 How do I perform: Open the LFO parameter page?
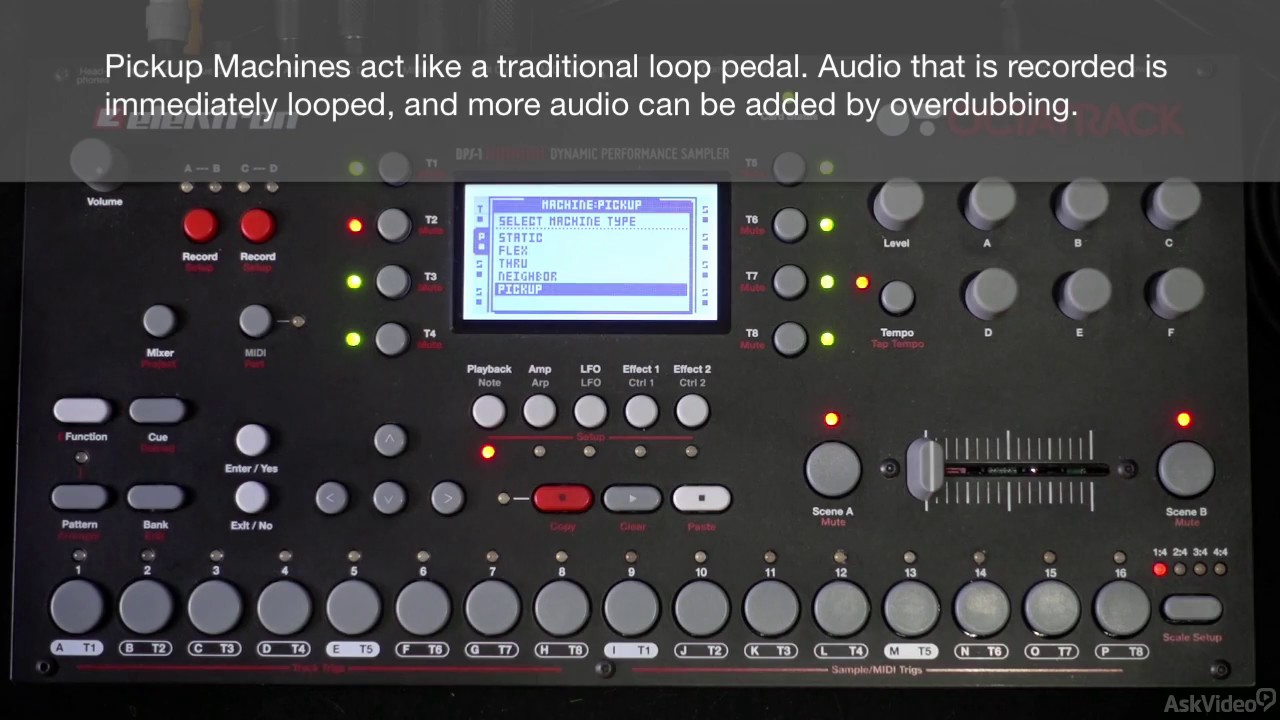click(591, 411)
